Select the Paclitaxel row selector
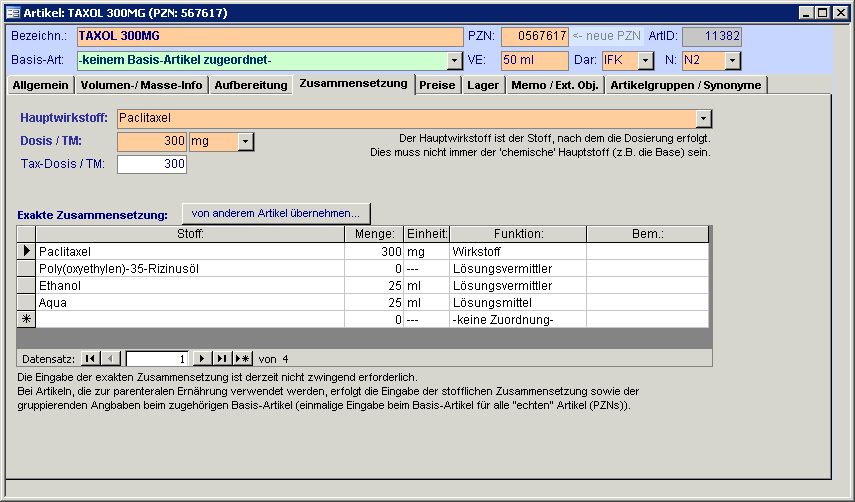The width and height of the screenshot is (855, 502). tap(26, 251)
